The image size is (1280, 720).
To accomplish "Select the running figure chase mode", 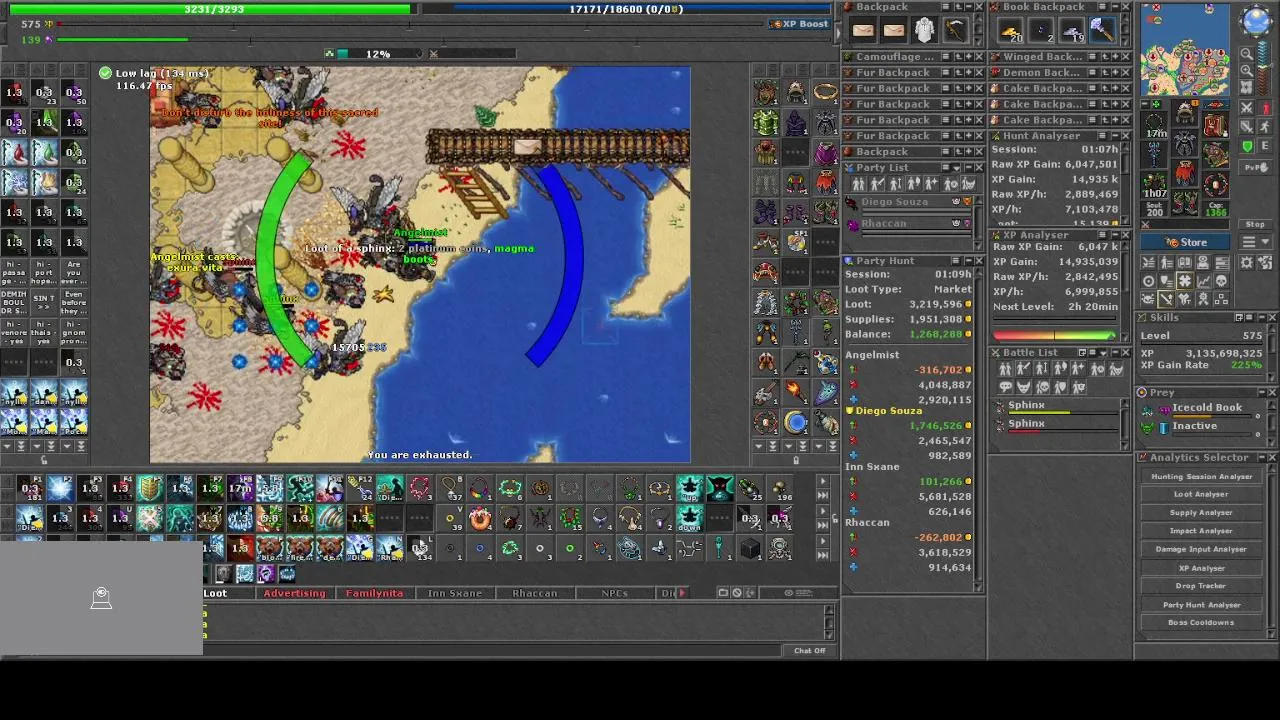I will point(1266,125).
